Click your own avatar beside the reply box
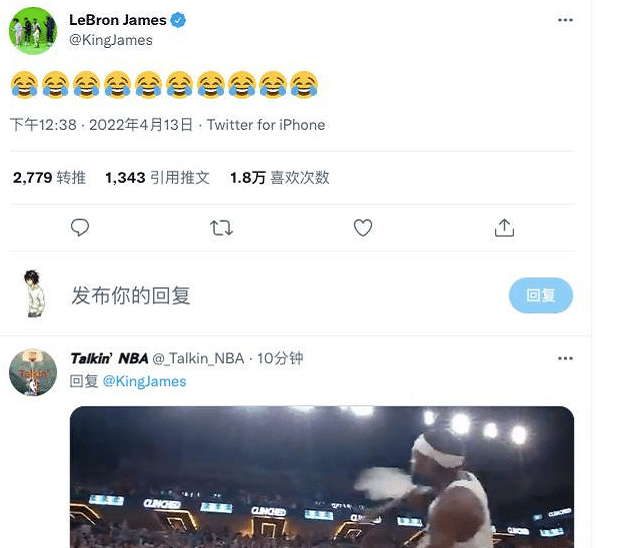This screenshot has height=548, width=617. point(33,295)
